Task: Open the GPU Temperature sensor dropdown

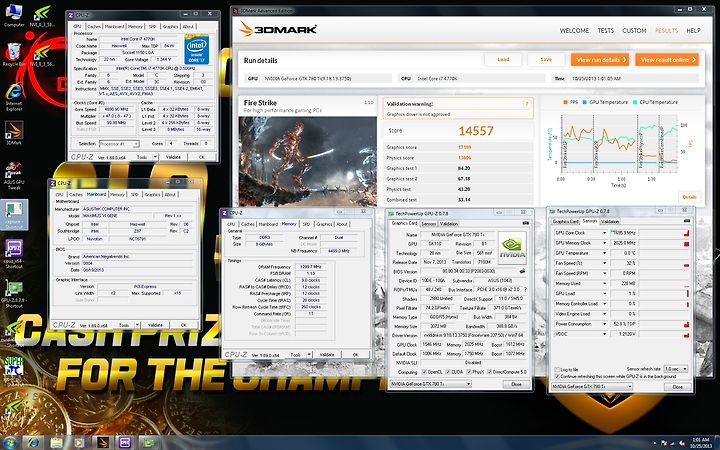Action: (x=604, y=253)
